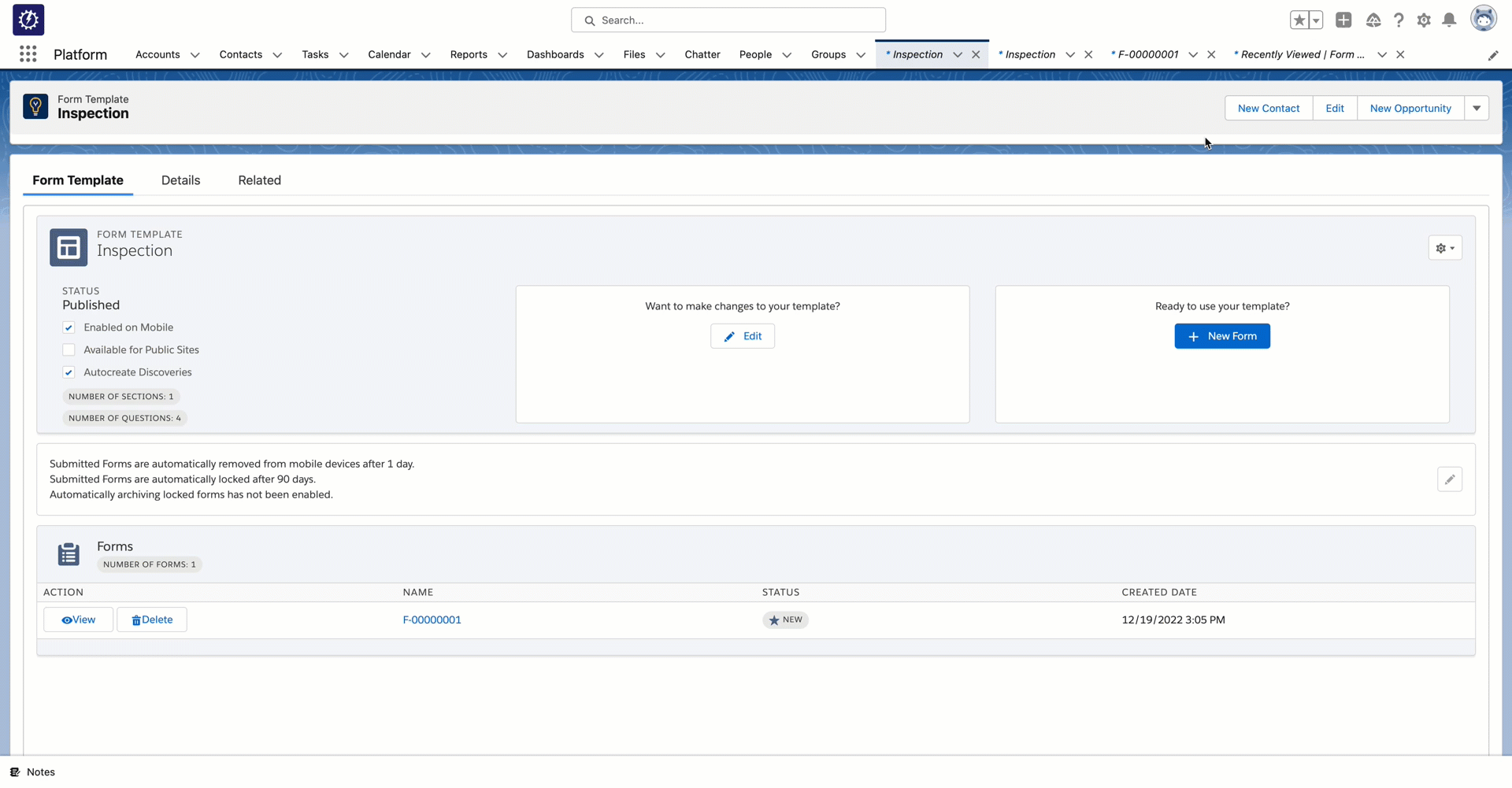This screenshot has width=1512, height=788.
Task: Delete form F-00000001
Action: click(152, 620)
